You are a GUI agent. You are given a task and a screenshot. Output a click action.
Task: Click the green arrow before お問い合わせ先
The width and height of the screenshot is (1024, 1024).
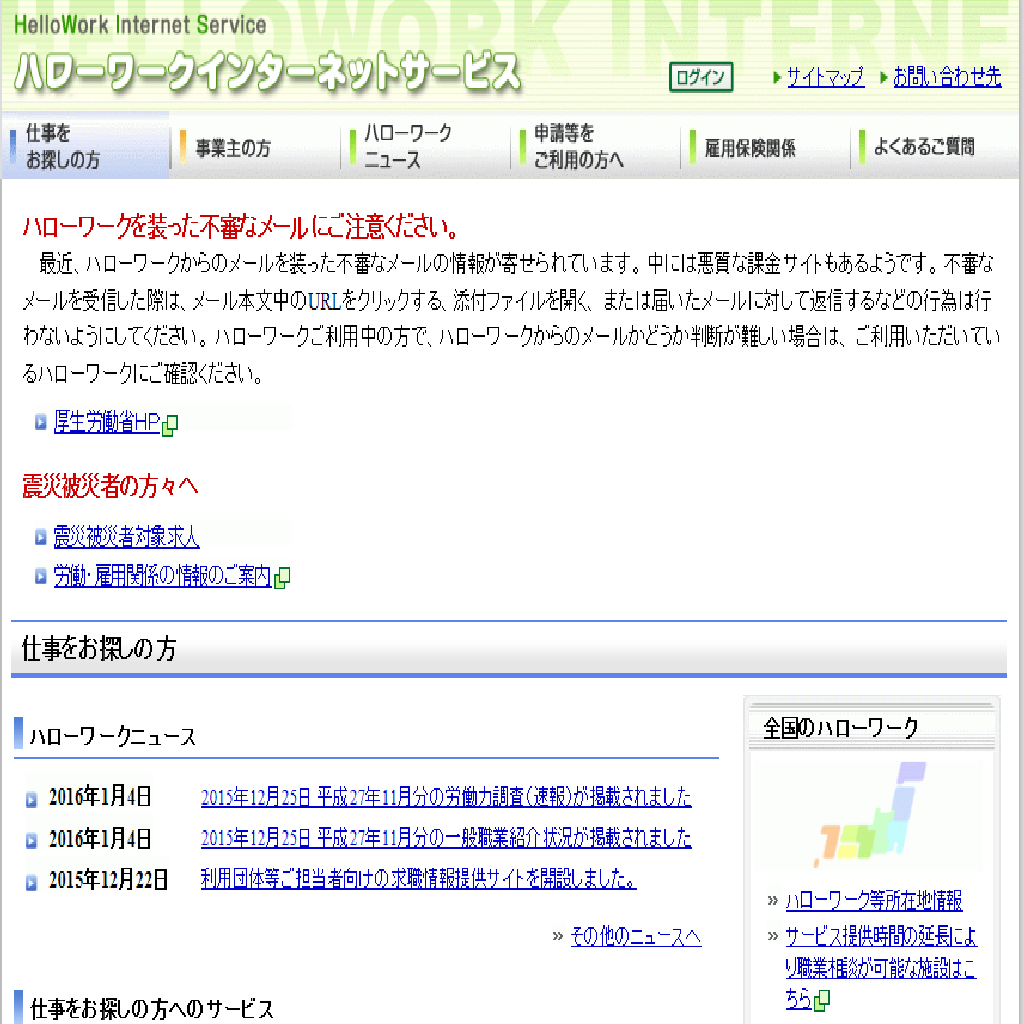pos(884,78)
